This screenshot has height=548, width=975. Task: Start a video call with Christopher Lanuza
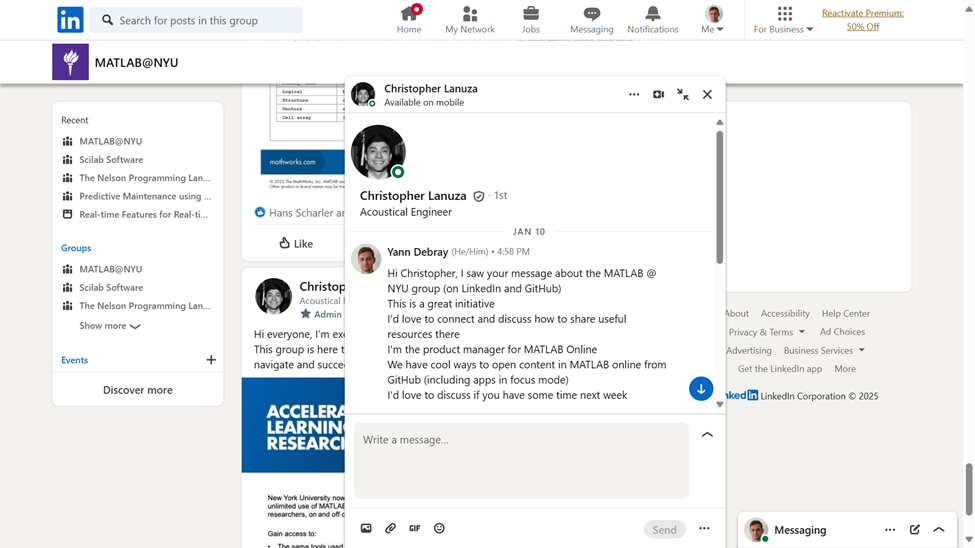pos(658,94)
